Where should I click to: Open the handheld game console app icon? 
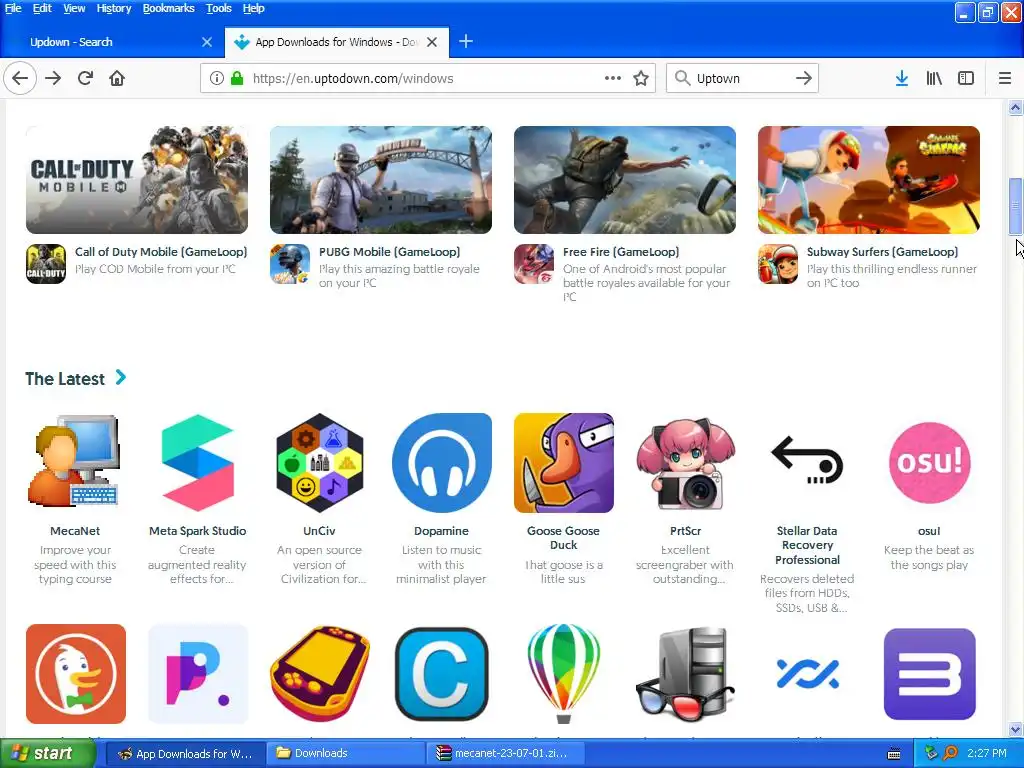[319, 673]
